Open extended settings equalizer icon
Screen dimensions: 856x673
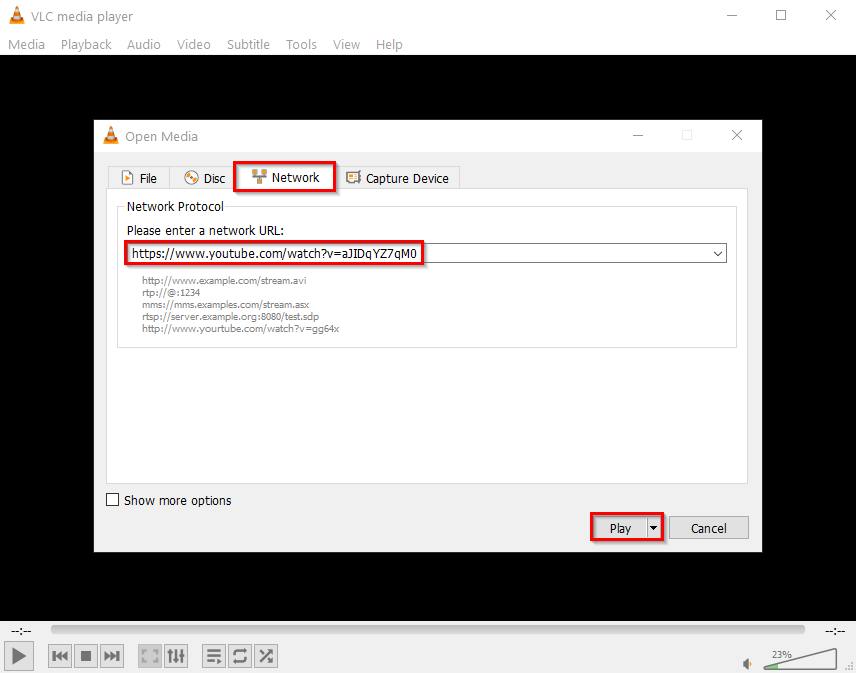coord(176,656)
